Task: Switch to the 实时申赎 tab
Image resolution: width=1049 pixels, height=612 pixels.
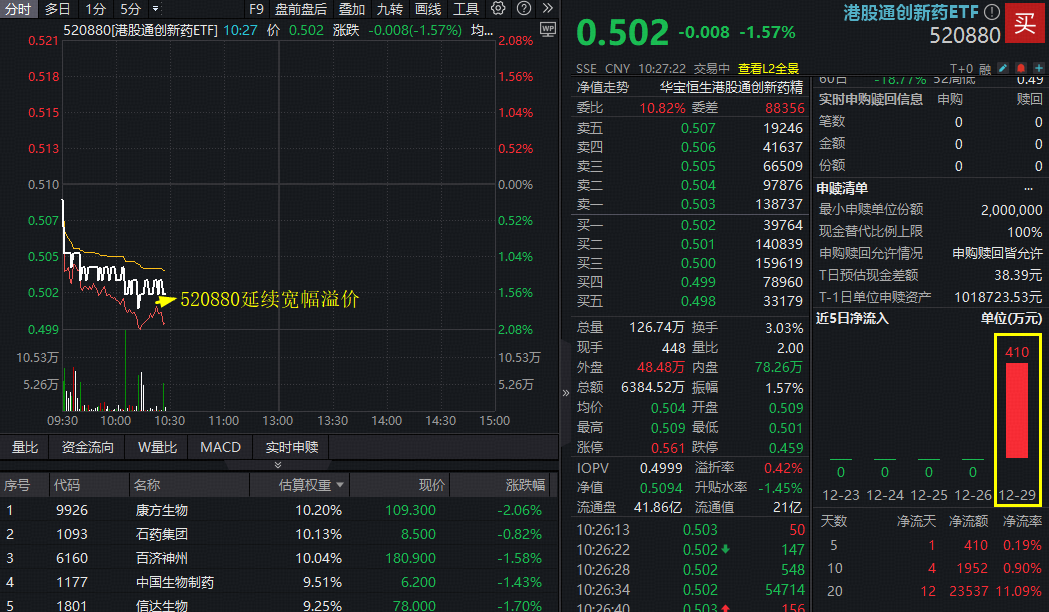Action: click(x=290, y=447)
